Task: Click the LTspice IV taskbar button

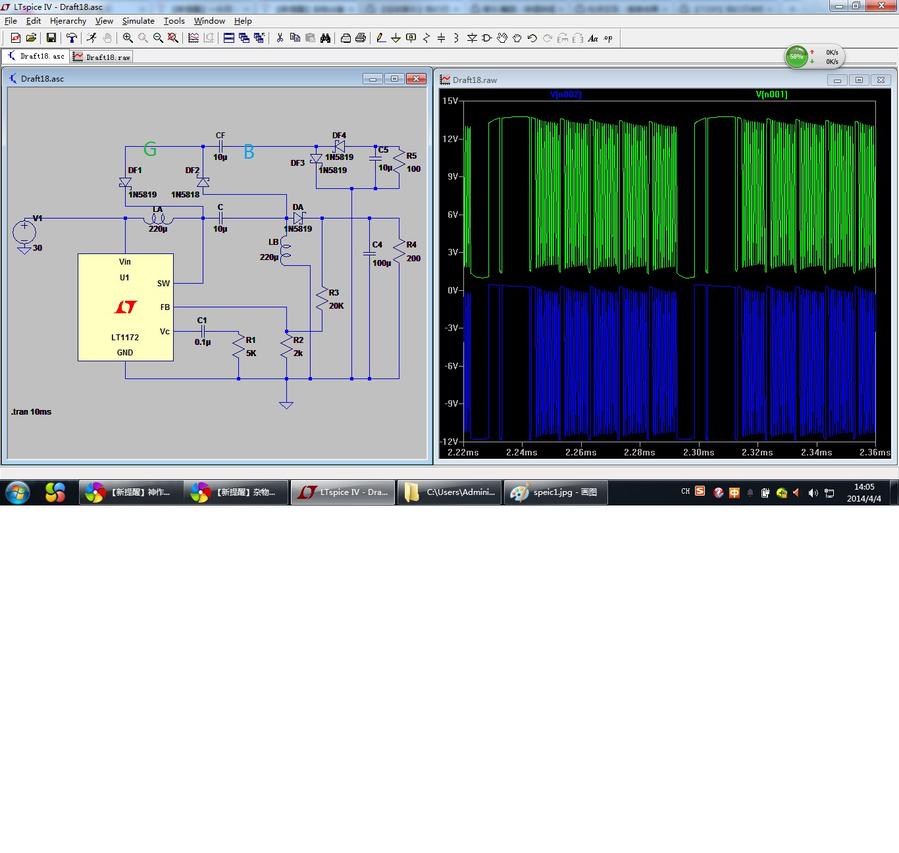Action: (x=343, y=492)
